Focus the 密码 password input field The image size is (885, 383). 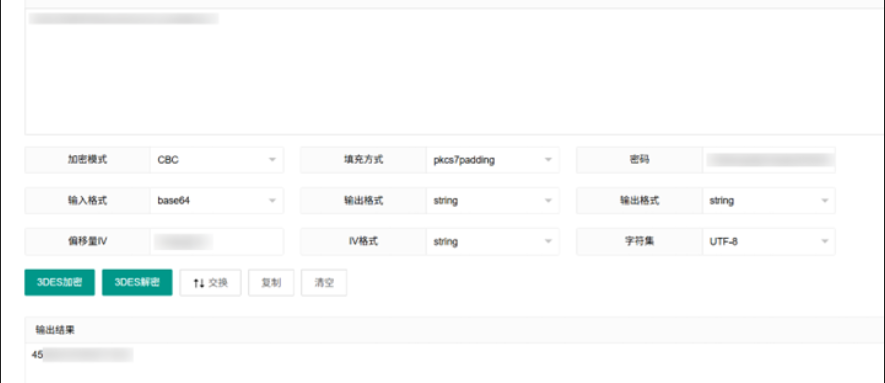(769, 160)
